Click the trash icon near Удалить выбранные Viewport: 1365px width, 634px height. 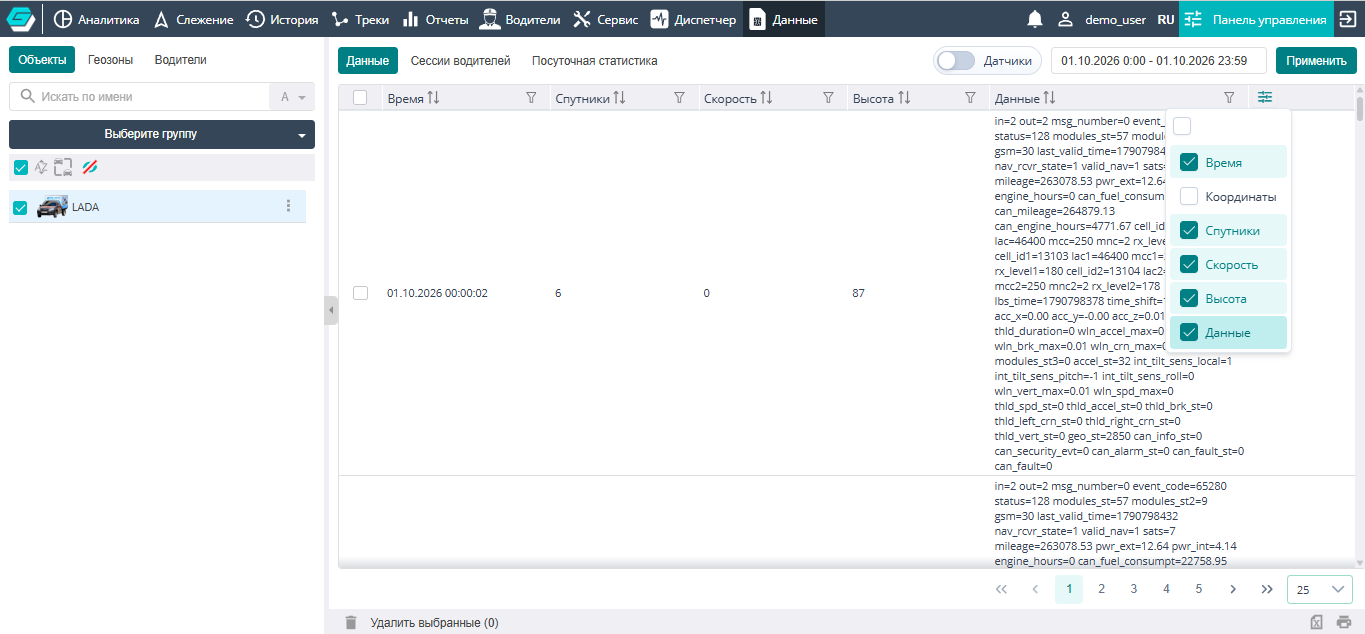tap(351, 622)
